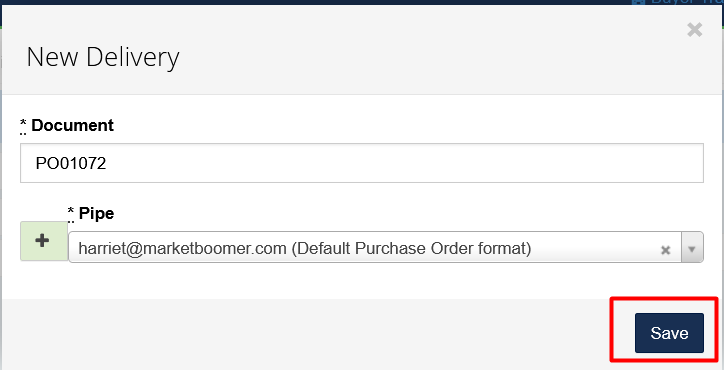This screenshot has height=370, width=724.
Task: Click the New Delivery dialog title
Action: (103, 58)
